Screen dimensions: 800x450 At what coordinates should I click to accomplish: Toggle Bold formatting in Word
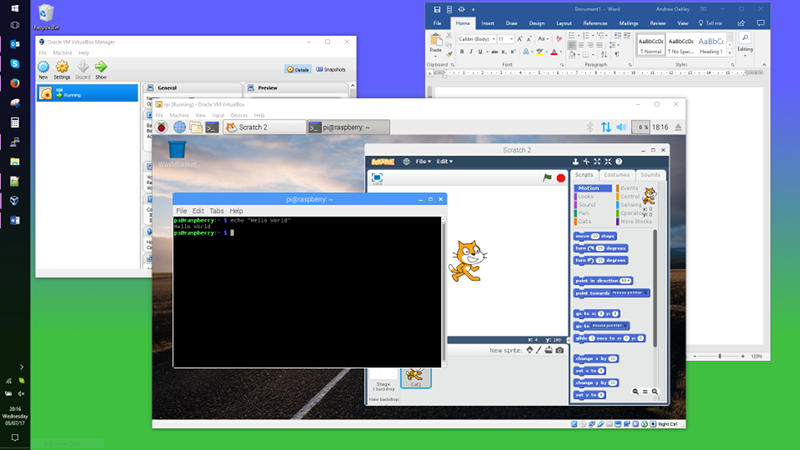pyautogui.click(x=464, y=51)
